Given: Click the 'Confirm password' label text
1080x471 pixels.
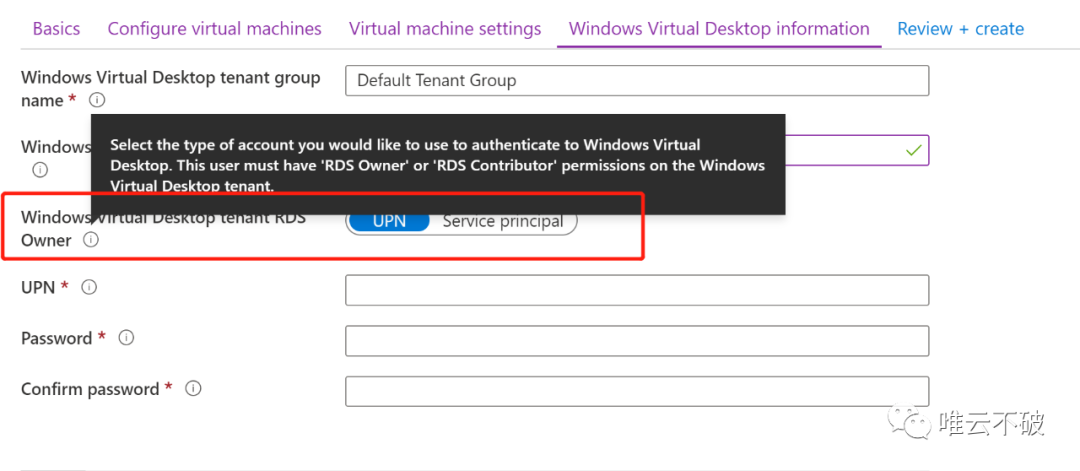Looking at the screenshot, I should point(90,389).
